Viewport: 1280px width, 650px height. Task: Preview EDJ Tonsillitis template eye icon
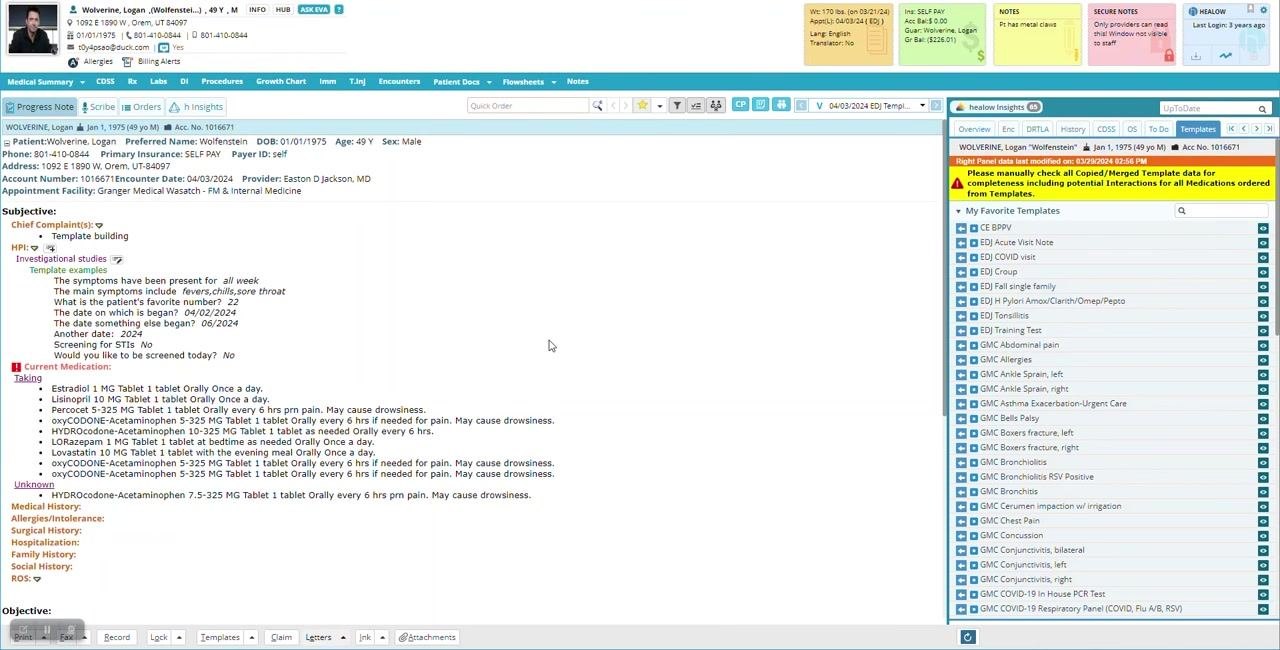pos(1263,316)
